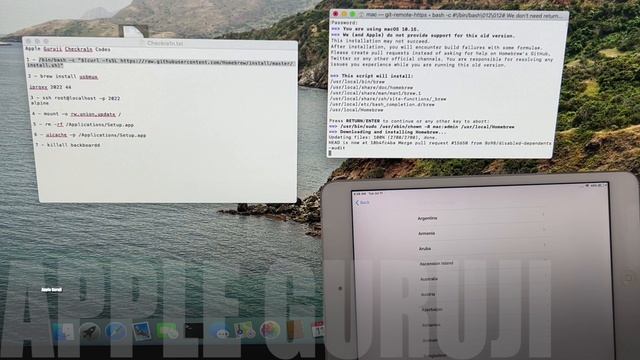Click the '/usr/bin/sudo /usr/sbin/chown' command line
The image size is (640, 360).
pyautogui.click(x=422, y=127)
